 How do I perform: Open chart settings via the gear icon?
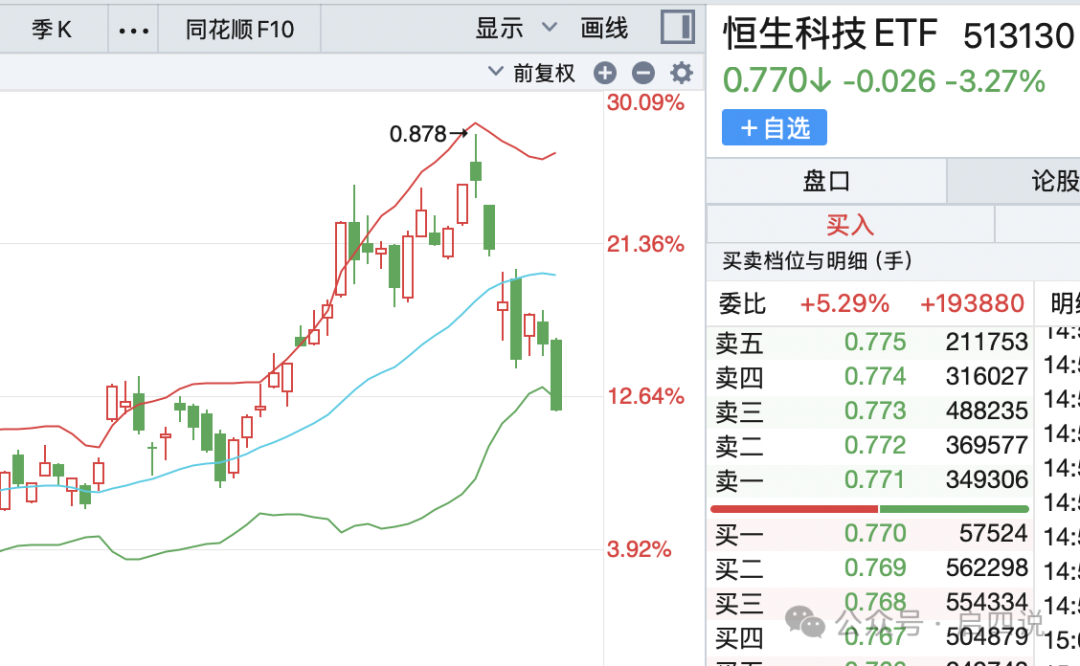(681, 72)
